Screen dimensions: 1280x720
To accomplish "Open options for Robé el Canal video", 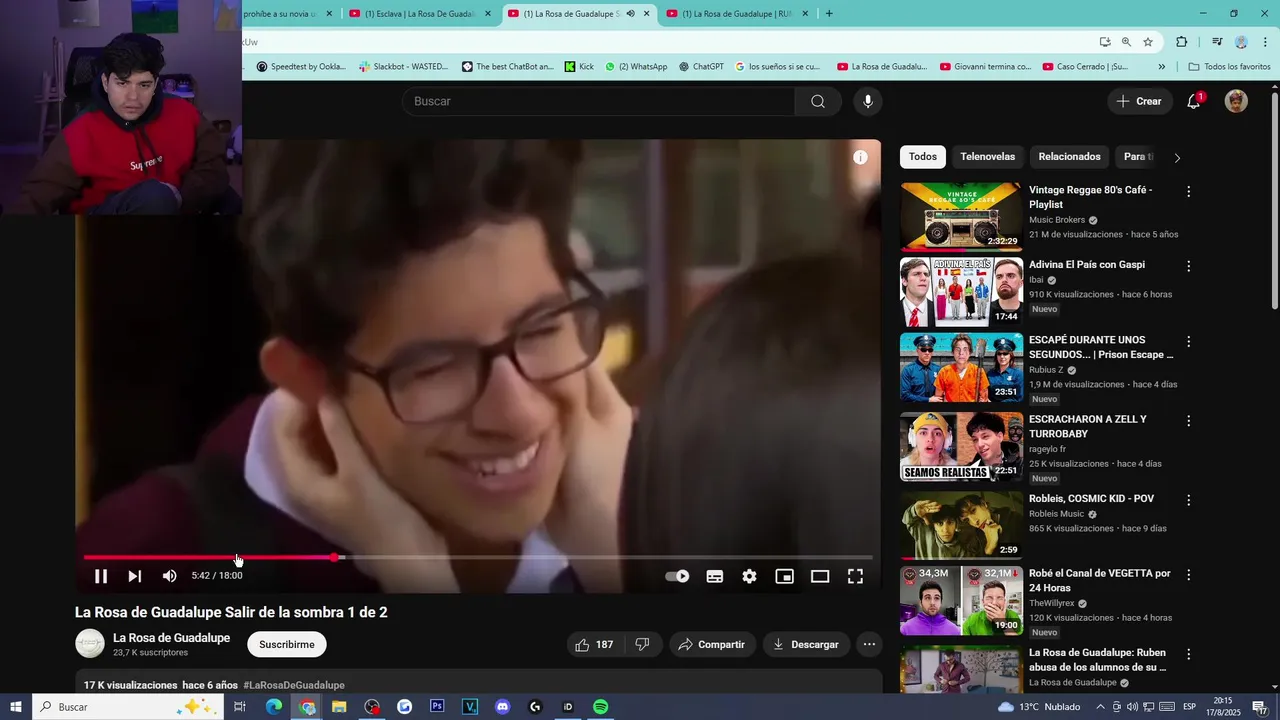I will (x=1188, y=575).
